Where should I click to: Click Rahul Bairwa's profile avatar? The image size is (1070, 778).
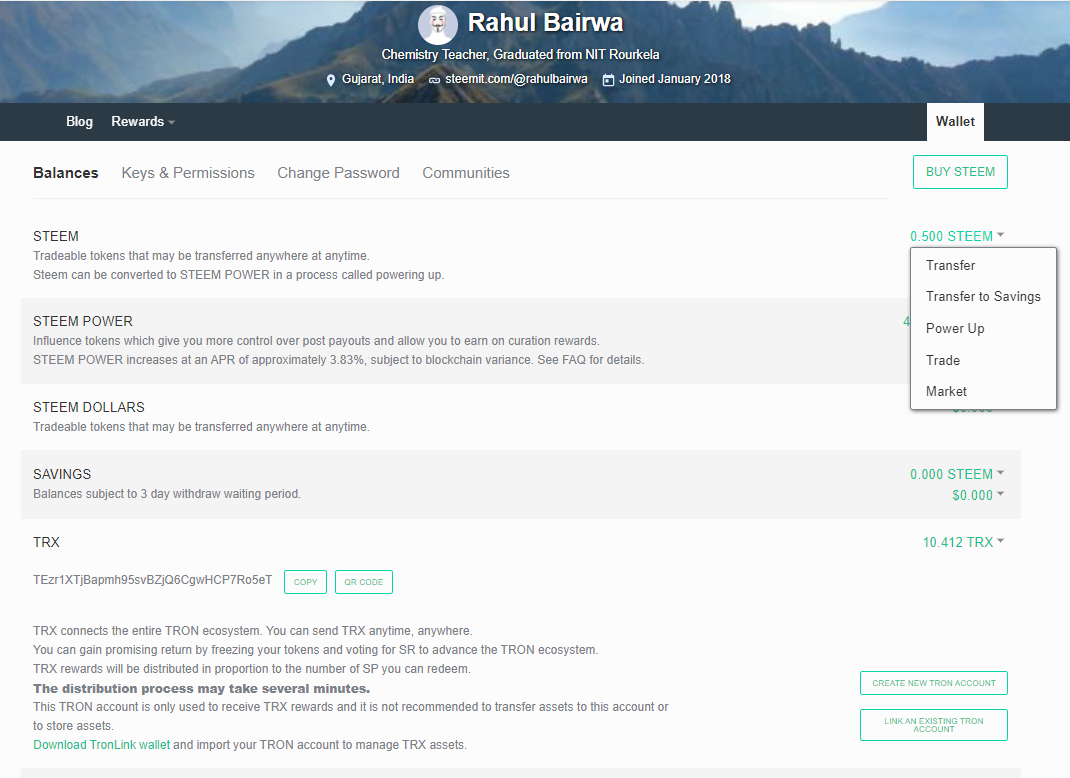pos(437,25)
